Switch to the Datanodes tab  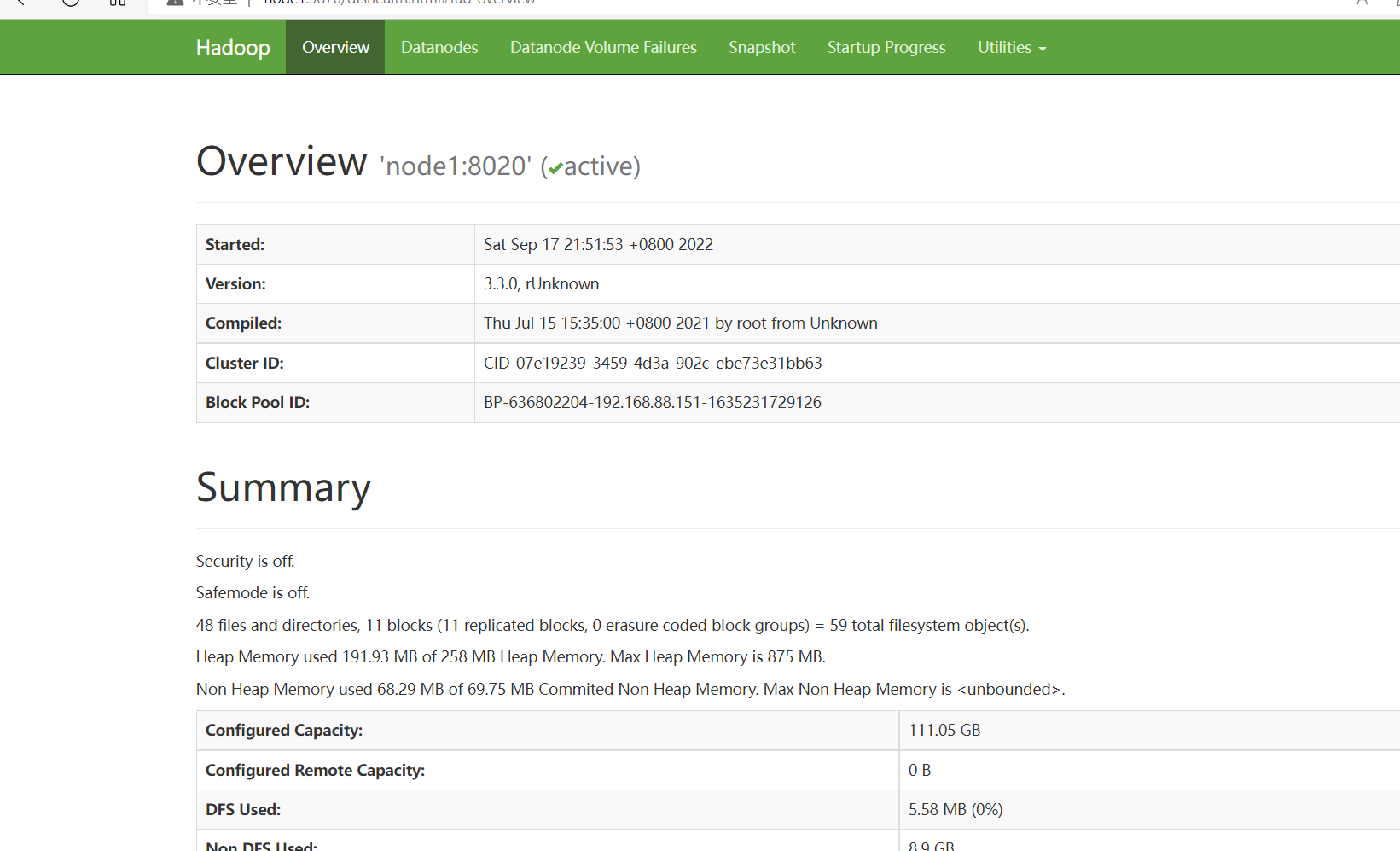pyautogui.click(x=439, y=48)
